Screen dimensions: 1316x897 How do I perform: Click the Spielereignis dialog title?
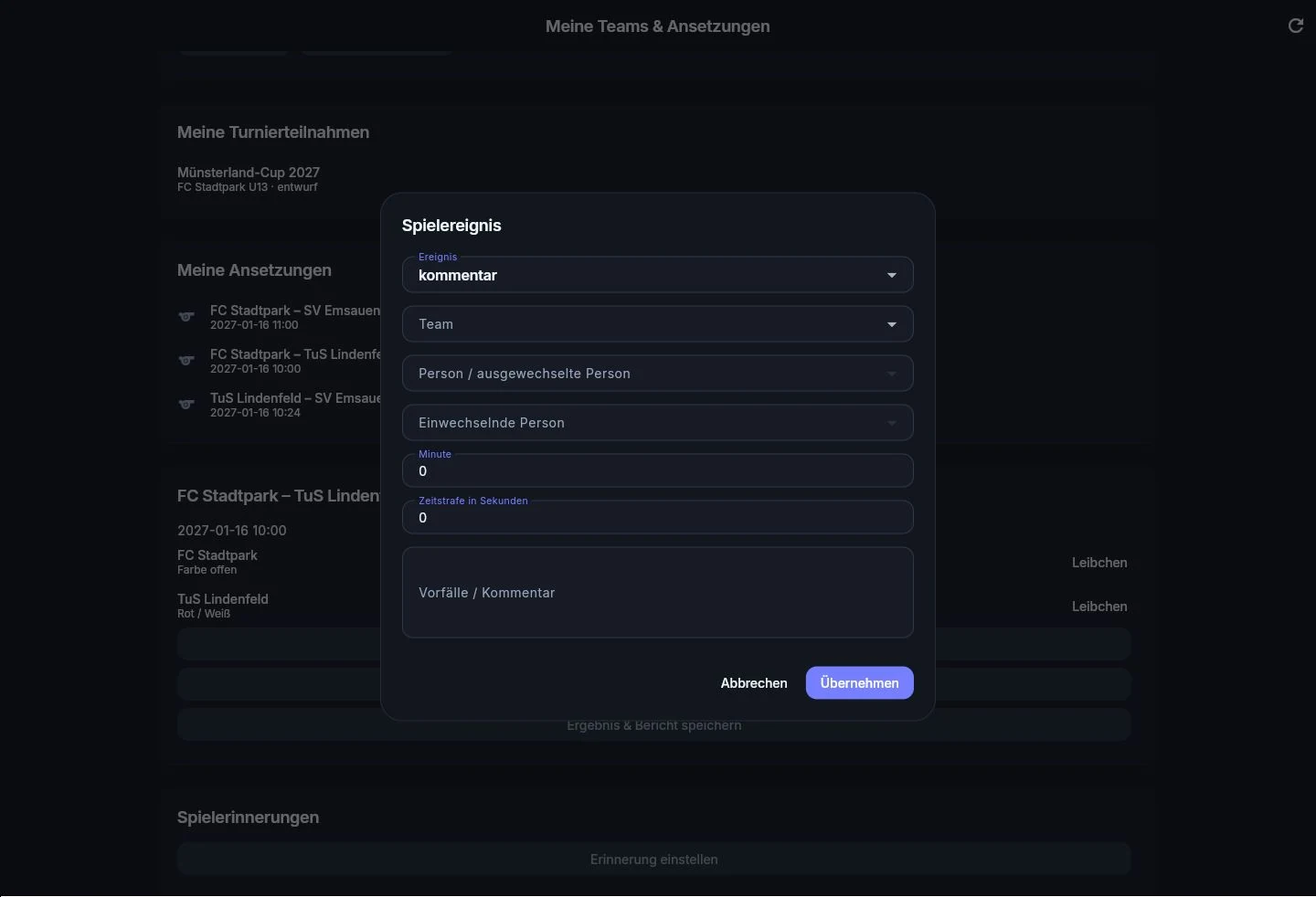point(451,226)
